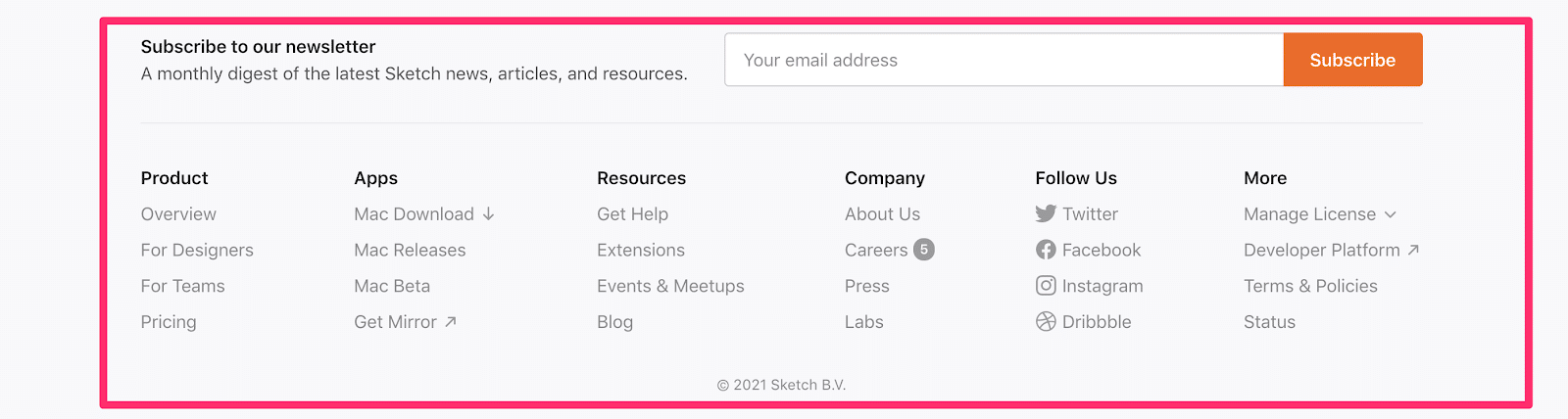This screenshot has height=419, width=1568.
Task: Click the Developer Platform external link arrow
Action: [1413, 250]
